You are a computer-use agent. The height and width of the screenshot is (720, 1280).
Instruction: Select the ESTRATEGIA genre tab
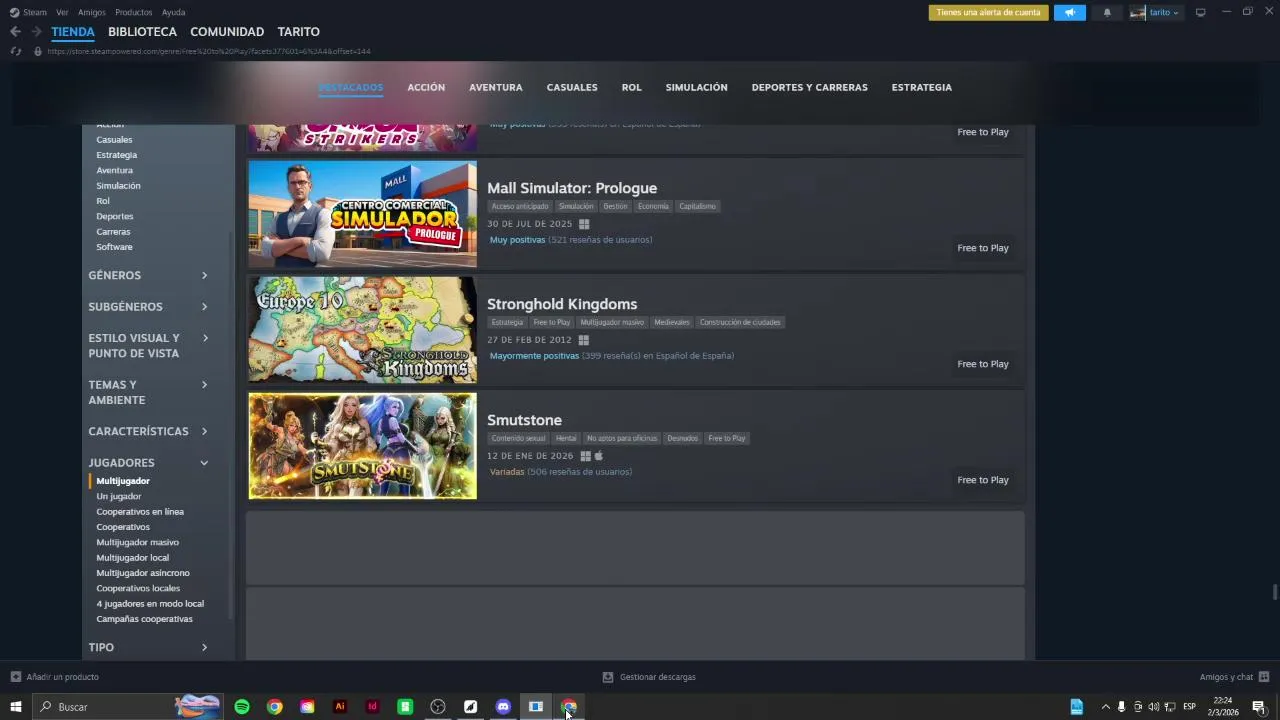pyautogui.click(x=921, y=87)
